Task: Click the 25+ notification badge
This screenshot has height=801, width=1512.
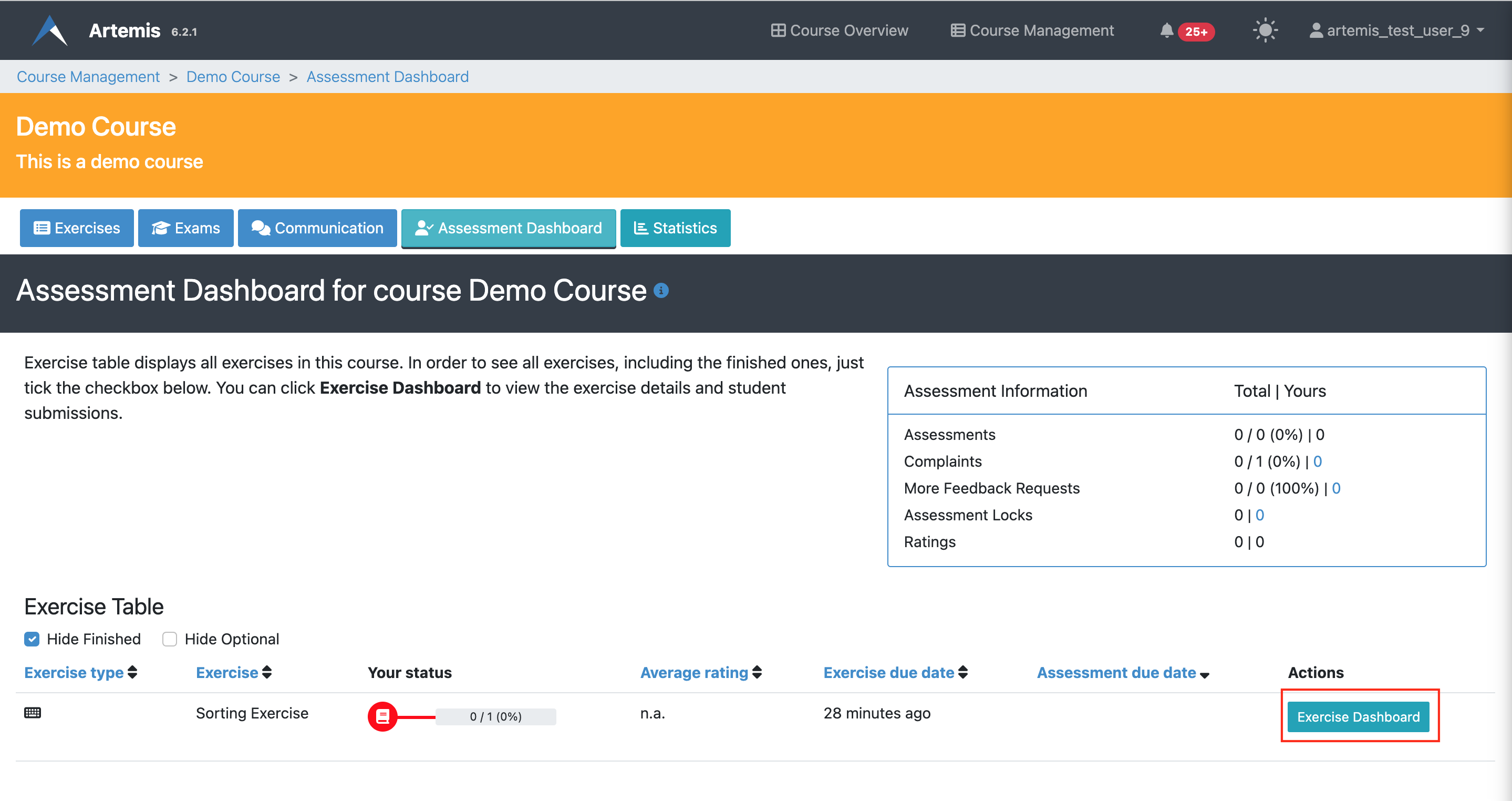Action: (1196, 32)
